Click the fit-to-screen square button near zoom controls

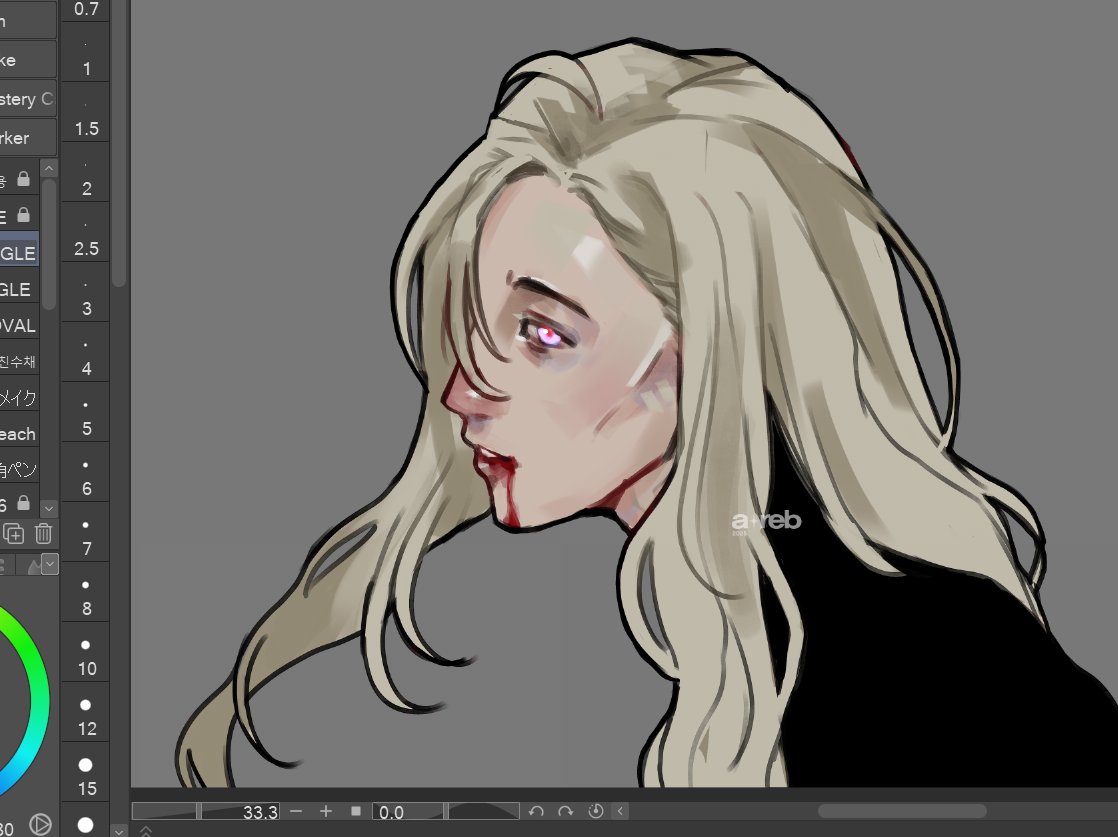tap(356, 811)
